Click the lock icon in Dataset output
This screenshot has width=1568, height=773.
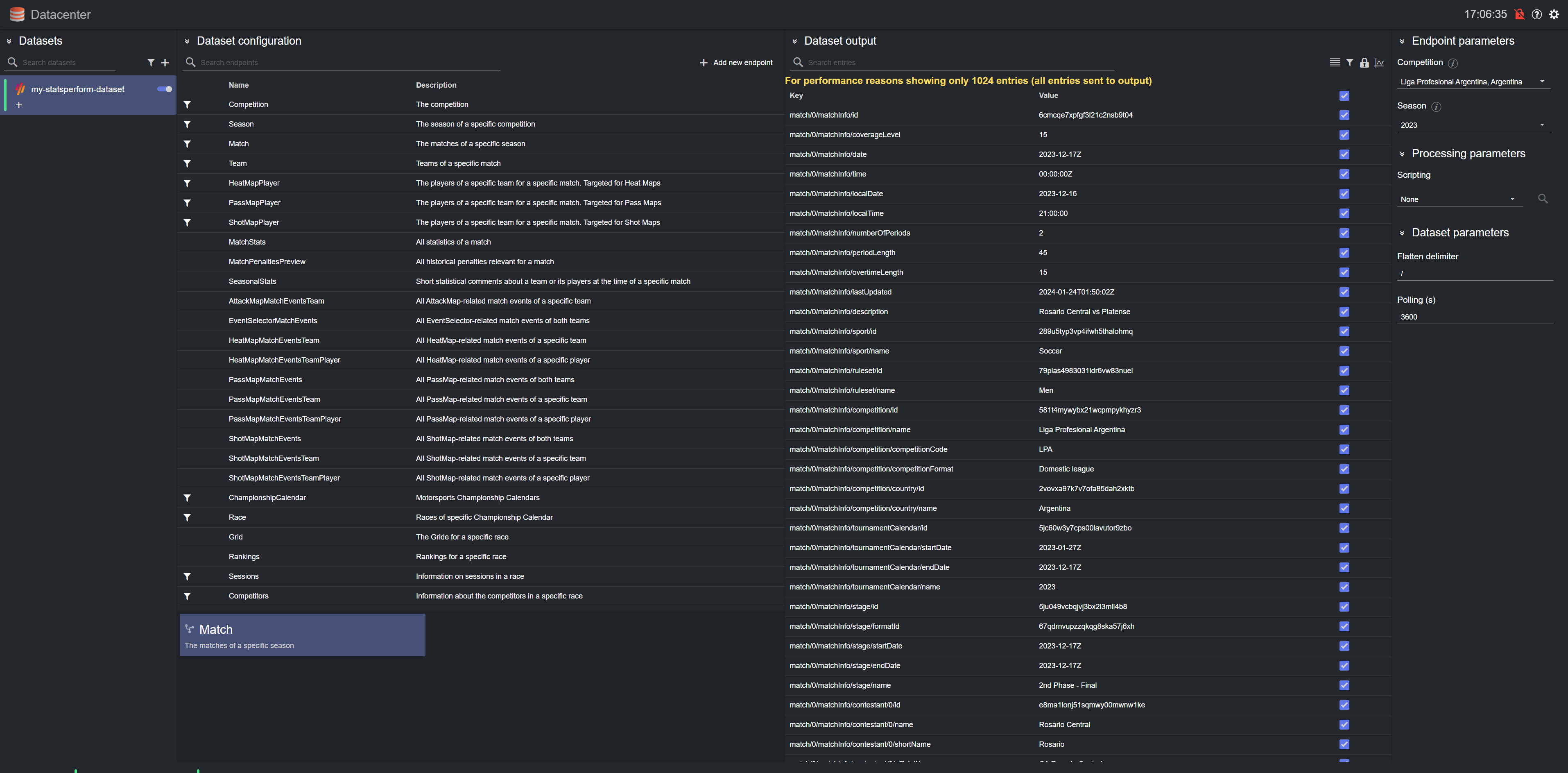1364,63
